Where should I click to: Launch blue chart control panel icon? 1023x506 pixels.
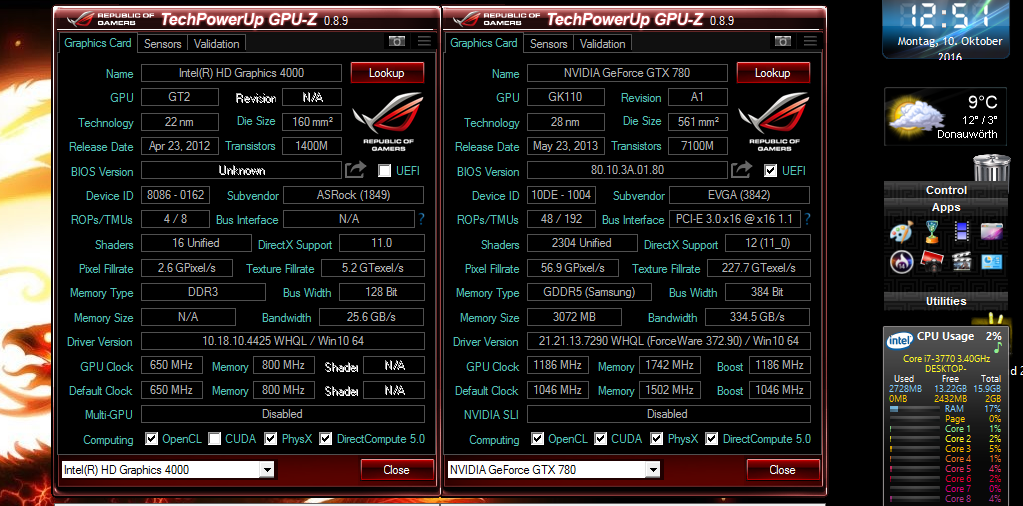tap(992, 261)
